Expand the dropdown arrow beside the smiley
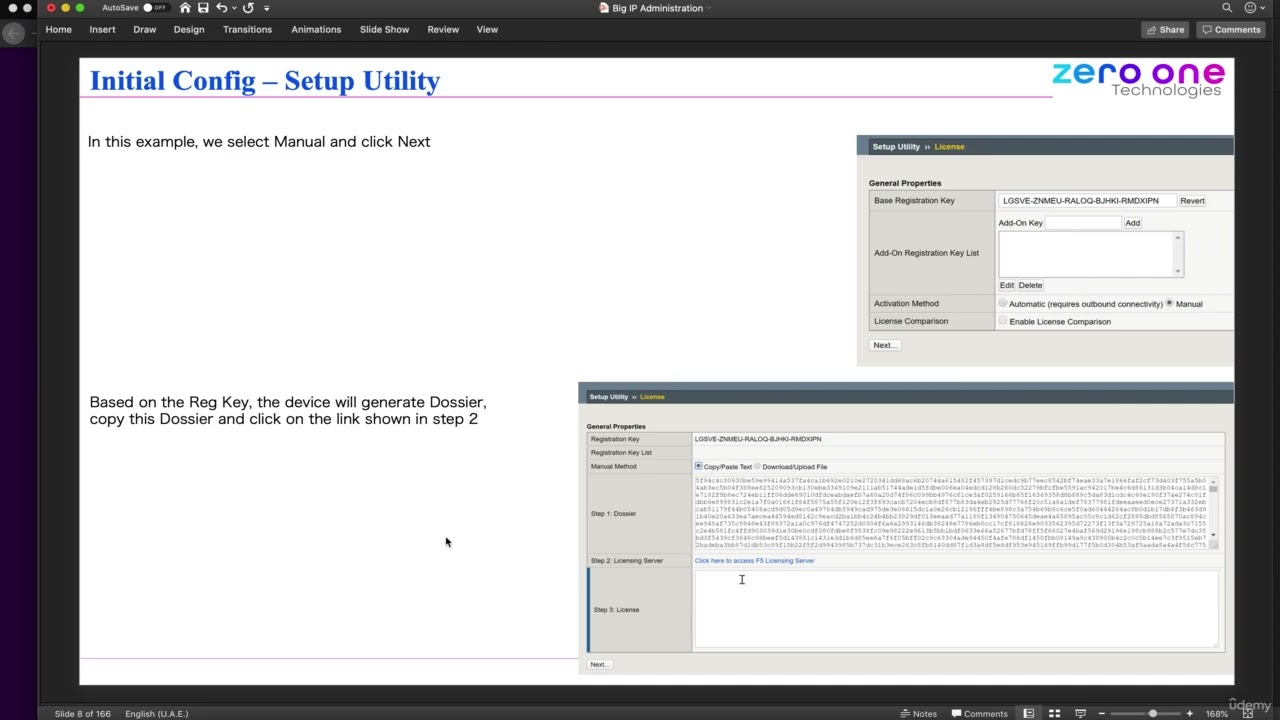The image size is (1280, 720). pos(1262,8)
